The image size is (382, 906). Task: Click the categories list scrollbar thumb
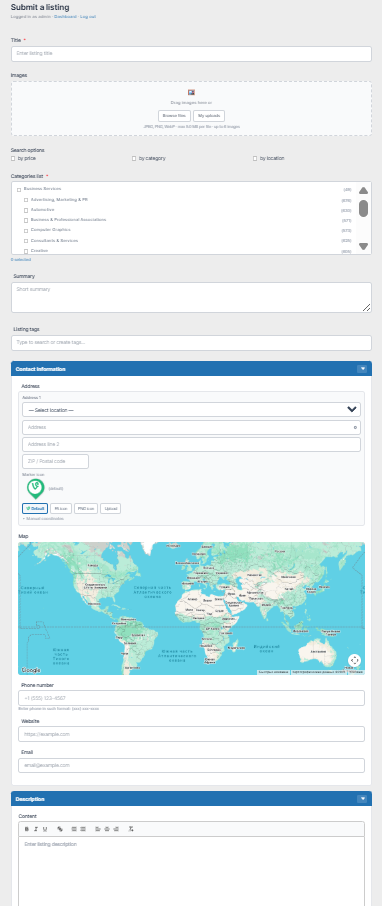[x=364, y=209]
